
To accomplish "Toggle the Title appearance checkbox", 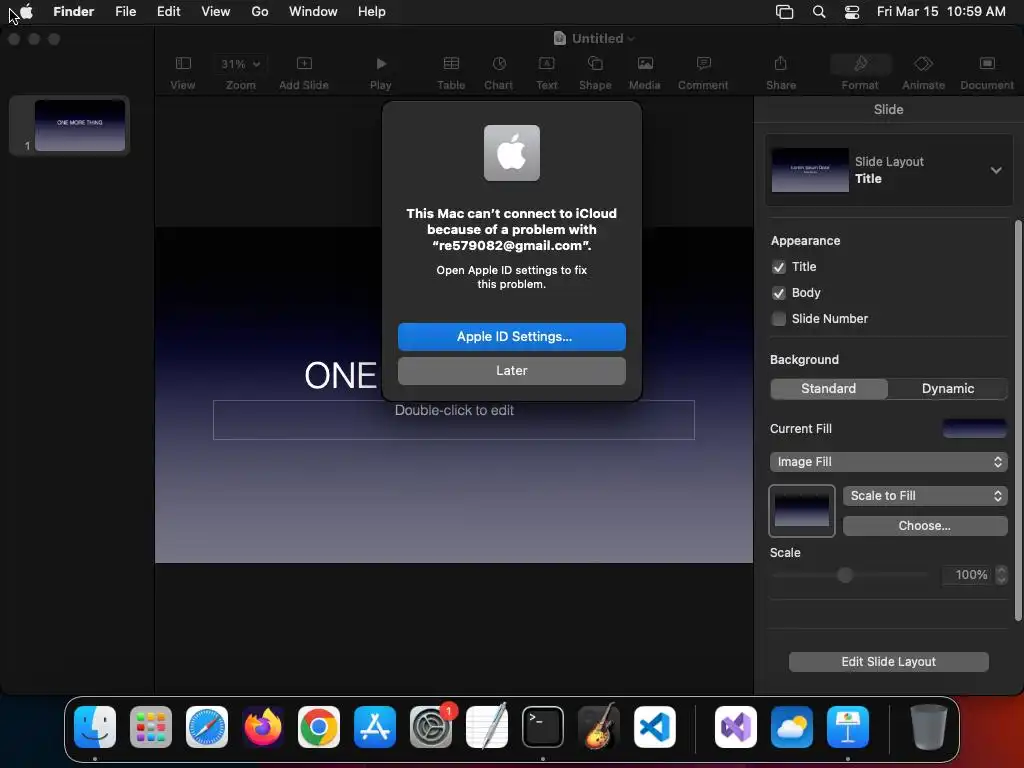I will click(778, 267).
